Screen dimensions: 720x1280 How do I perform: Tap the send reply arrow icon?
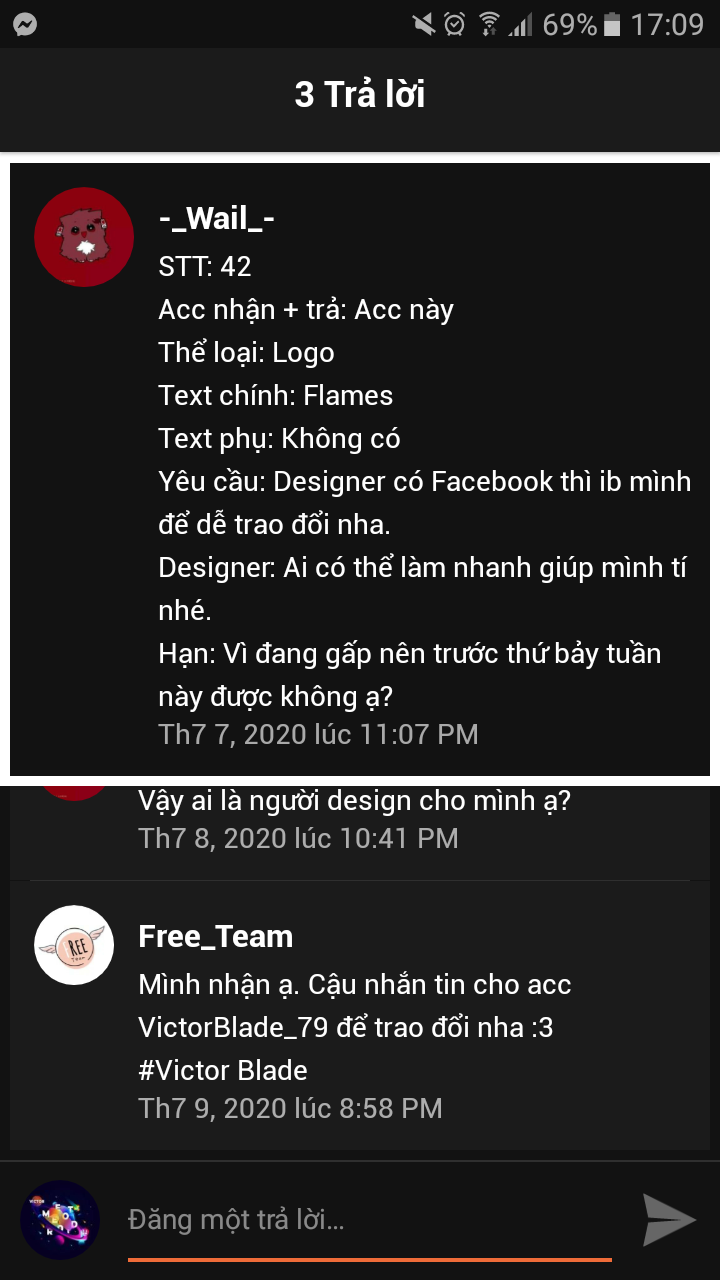(x=668, y=1220)
